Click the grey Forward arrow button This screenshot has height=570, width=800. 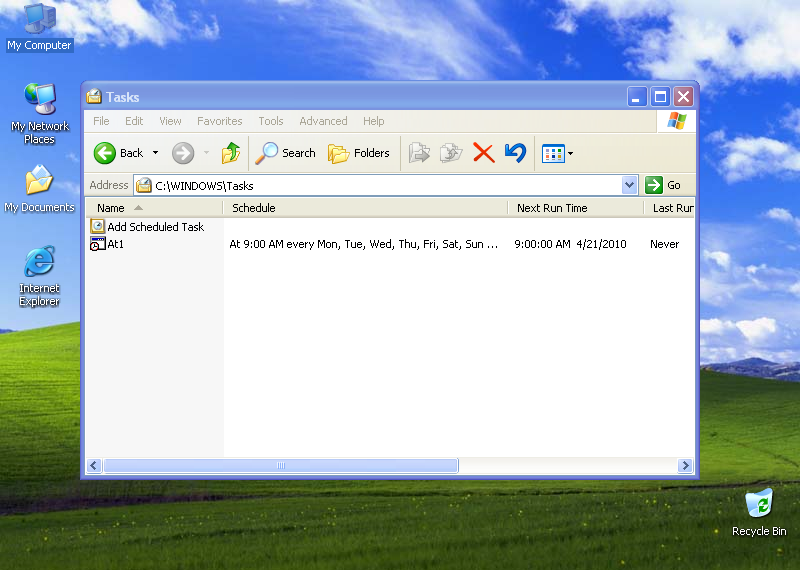[x=183, y=153]
